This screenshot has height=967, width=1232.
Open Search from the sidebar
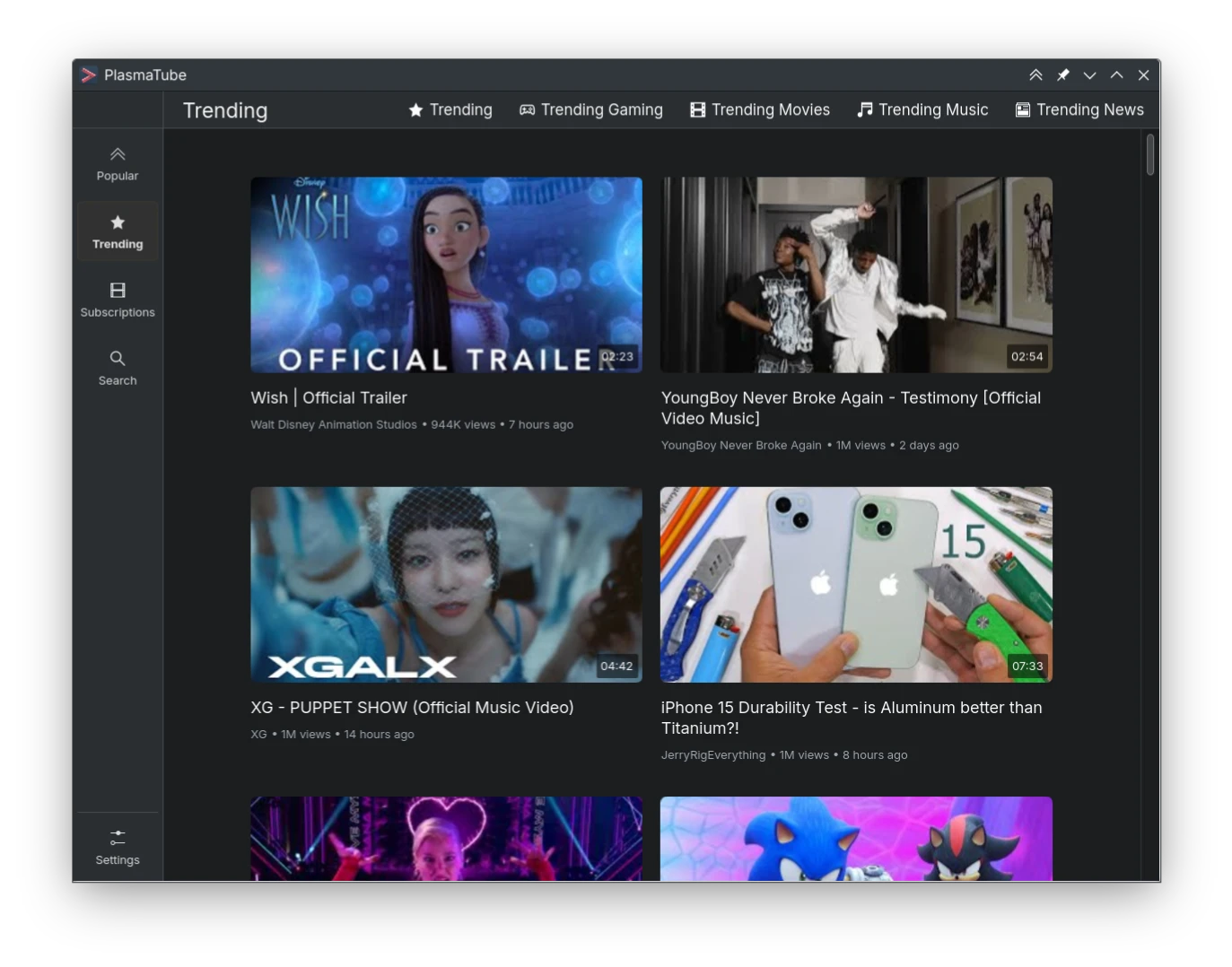coord(118,369)
